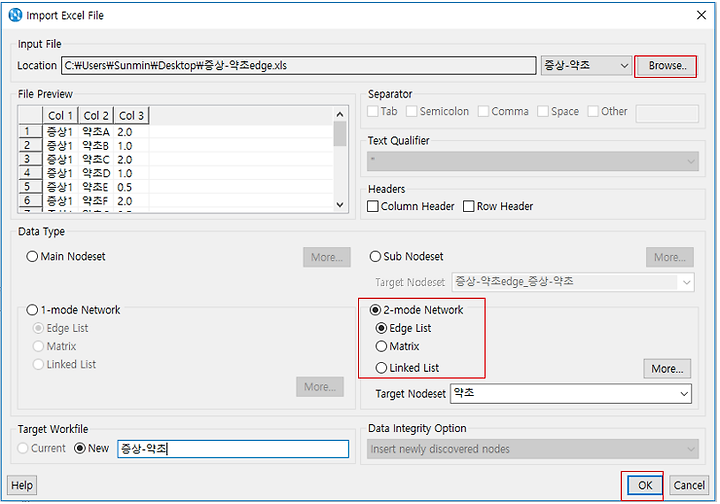Screen dimensions: 720x504
Task: Click the Help button
Action: (x=22, y=486)
